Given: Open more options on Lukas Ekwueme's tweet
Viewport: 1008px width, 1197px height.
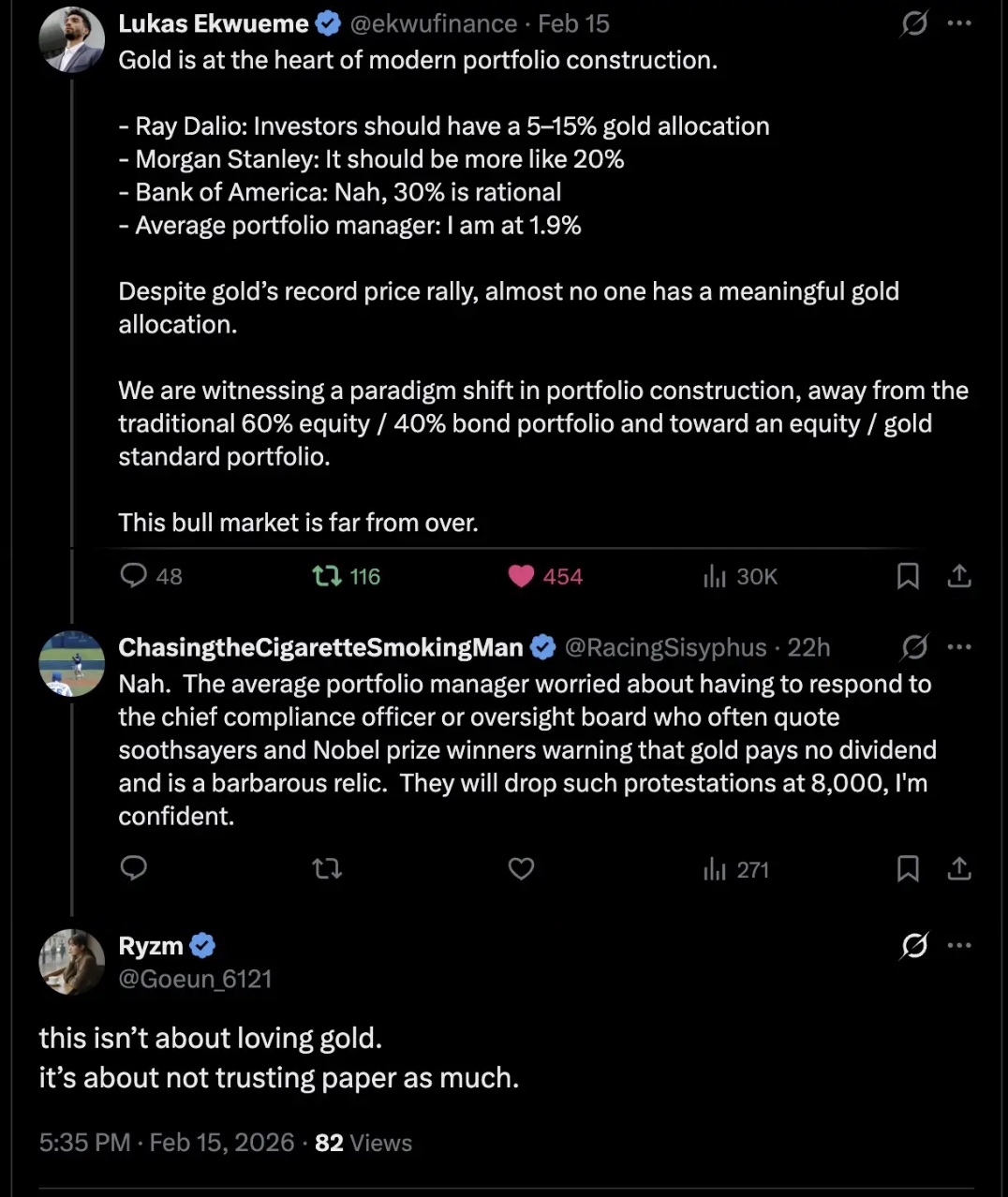Looking at the screenshot, I should (959, 23).
